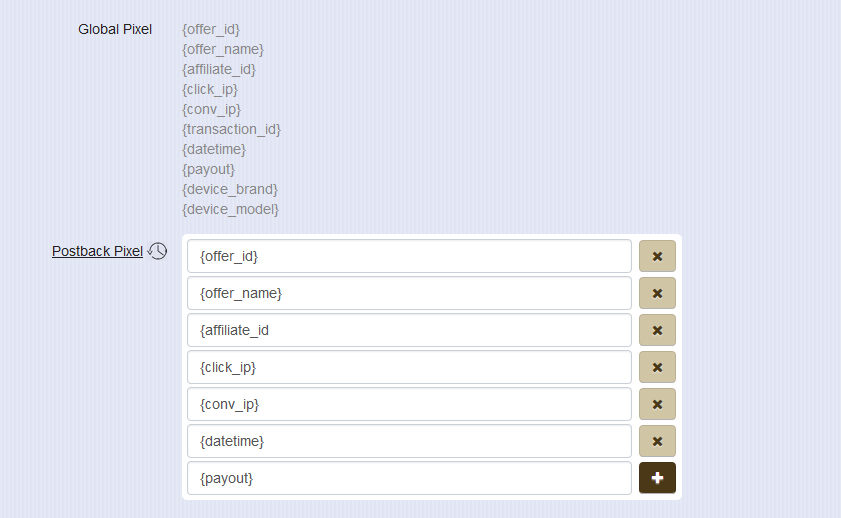Click into the {offer_name} postback field
Viewport: 841px width, 518px height.
409,293
